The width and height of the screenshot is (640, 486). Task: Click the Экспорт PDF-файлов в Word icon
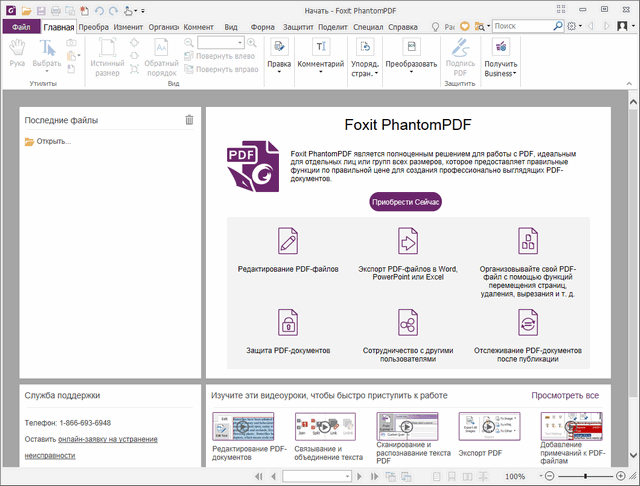406,241
